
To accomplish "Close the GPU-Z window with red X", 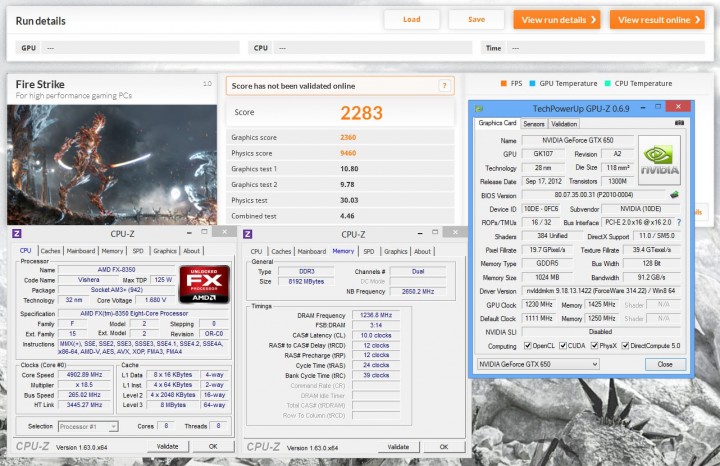I will click(x=678, y=107).
